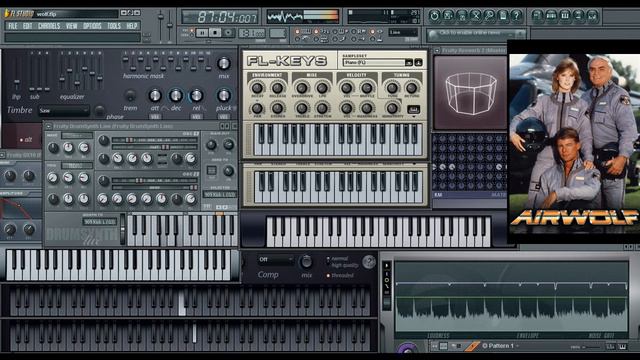Click the harmonic mask mix knob

coord(224,63)
